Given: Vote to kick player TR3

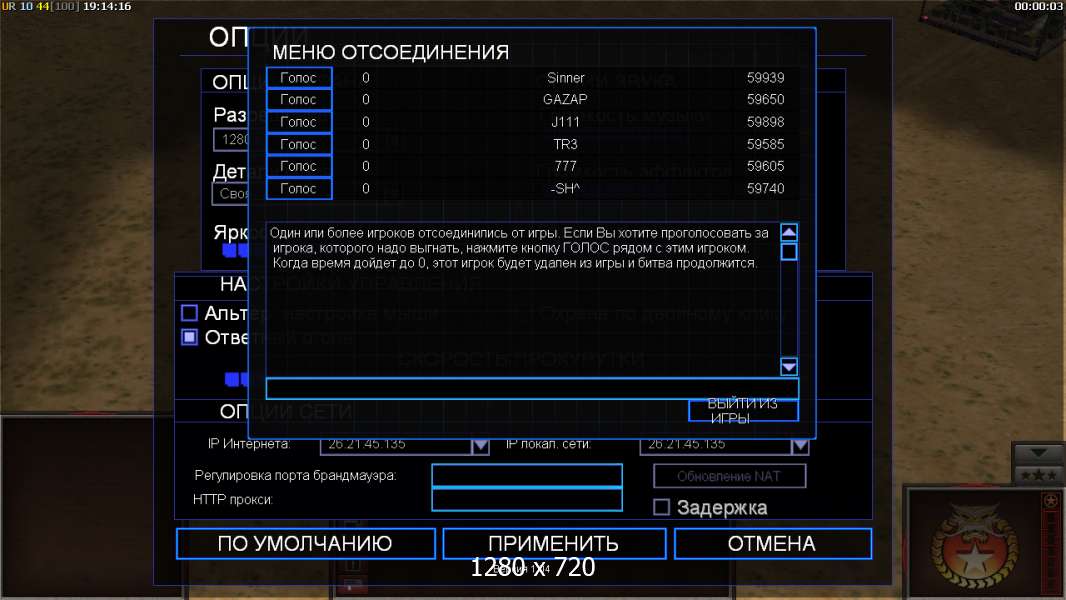Looking at the screenshot, I should tap(299, 144).
